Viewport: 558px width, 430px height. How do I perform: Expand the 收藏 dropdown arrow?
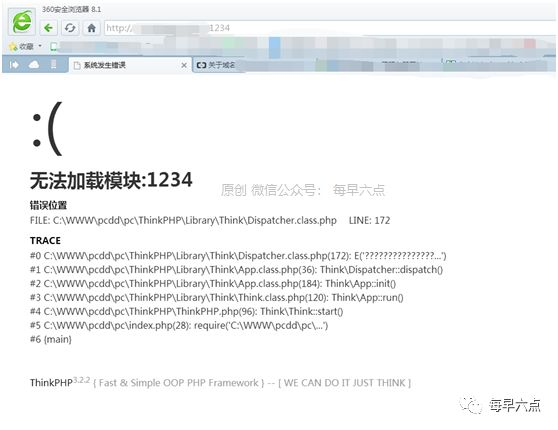click(40, 46)
